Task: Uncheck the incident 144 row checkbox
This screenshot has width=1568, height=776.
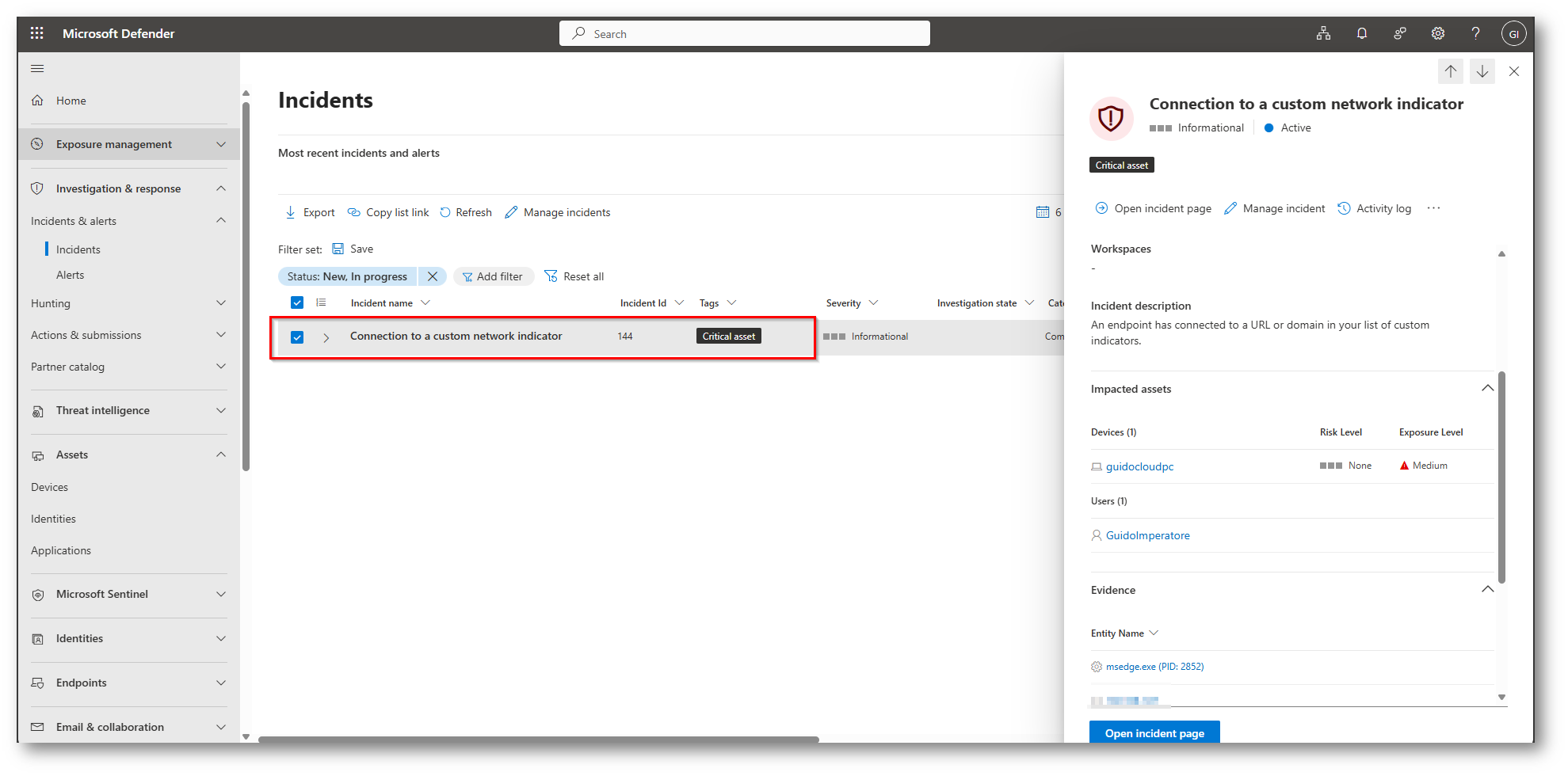Action: point(297,337)
